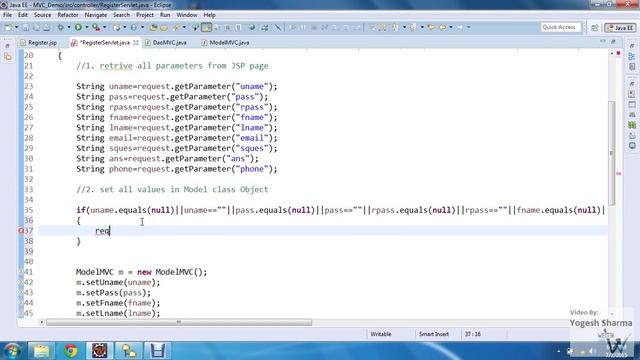
Task: Switch to the DaoMVC.java editor tab
Action: point(166,42)
